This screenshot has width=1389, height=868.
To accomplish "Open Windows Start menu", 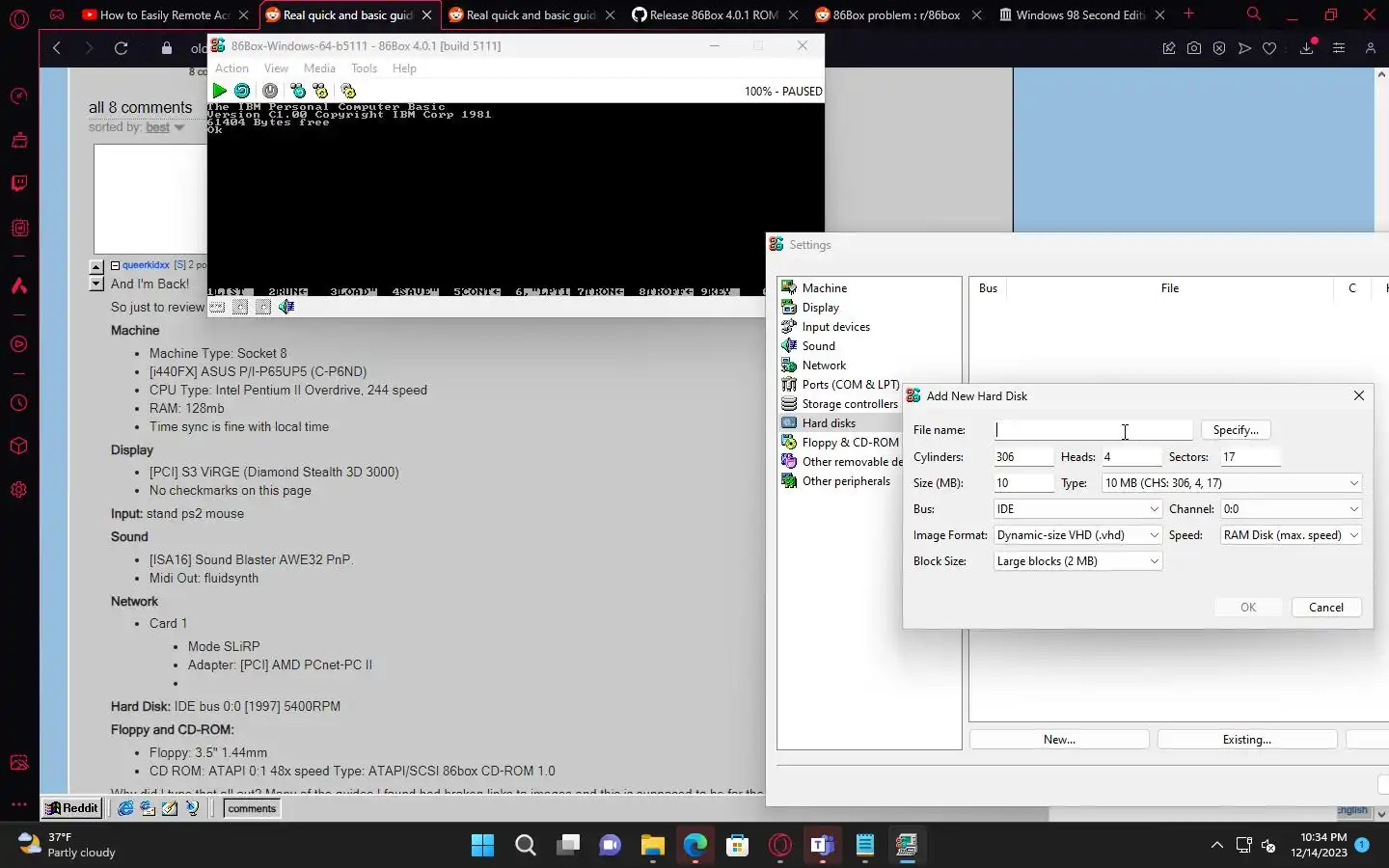I will point(482,846).
